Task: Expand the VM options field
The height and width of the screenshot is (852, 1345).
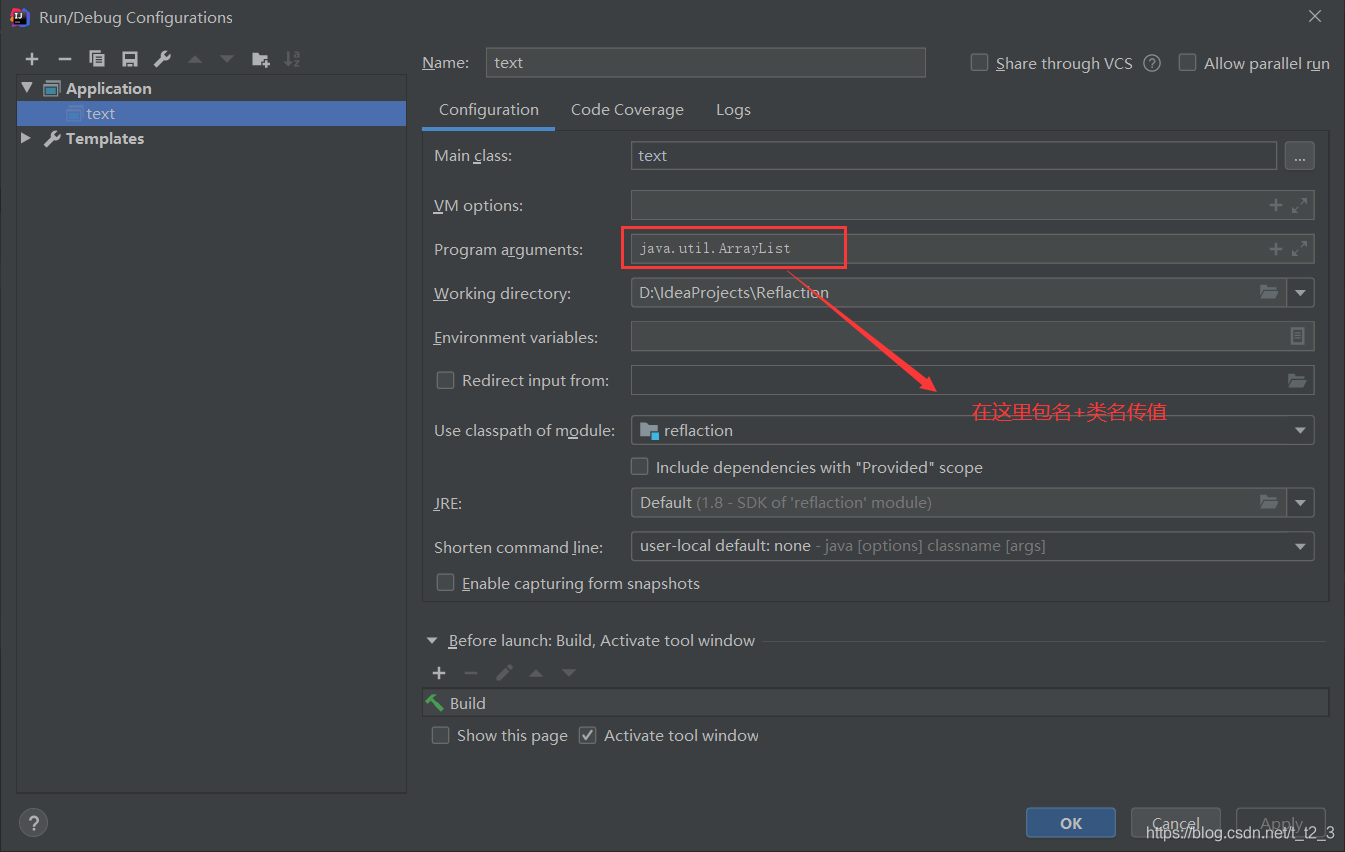Action: tap(1299, 205)
